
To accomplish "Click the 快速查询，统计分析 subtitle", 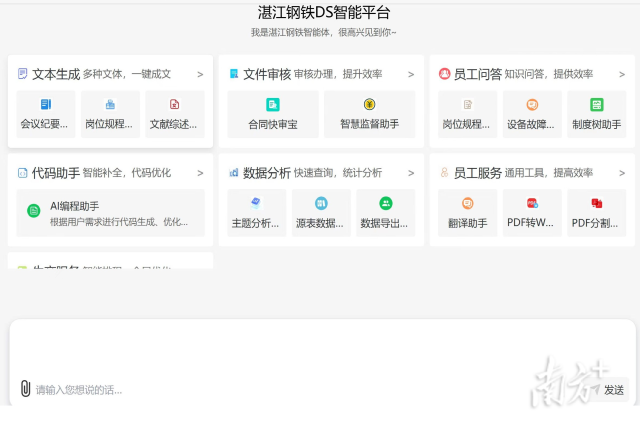I will tap(338, 173).
